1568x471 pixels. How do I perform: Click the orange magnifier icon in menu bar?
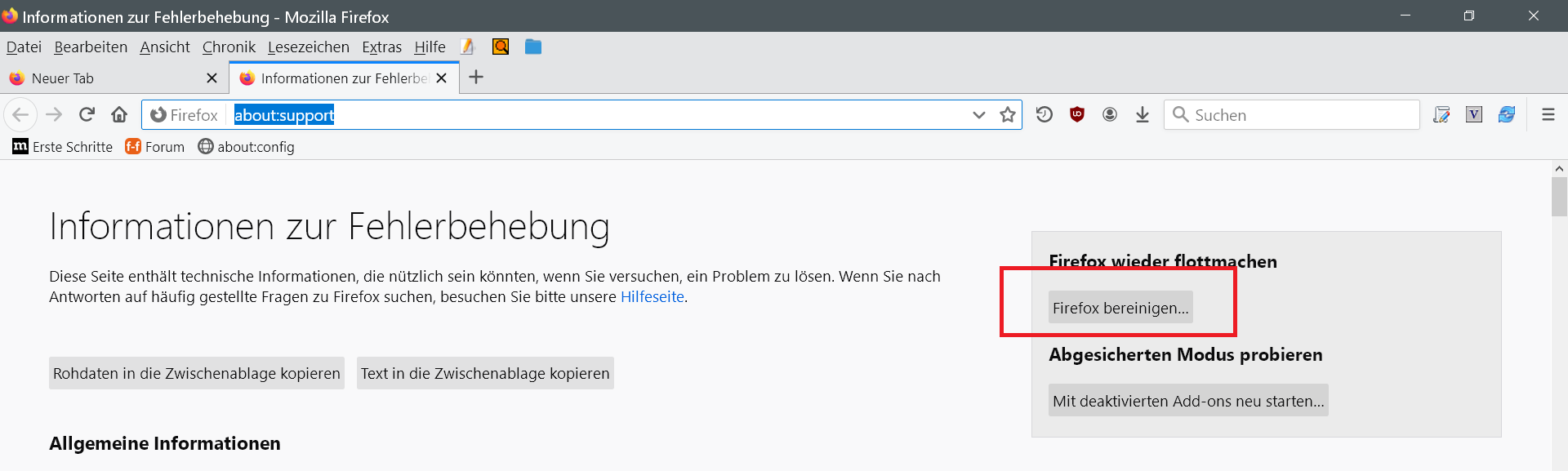(501, 47)
